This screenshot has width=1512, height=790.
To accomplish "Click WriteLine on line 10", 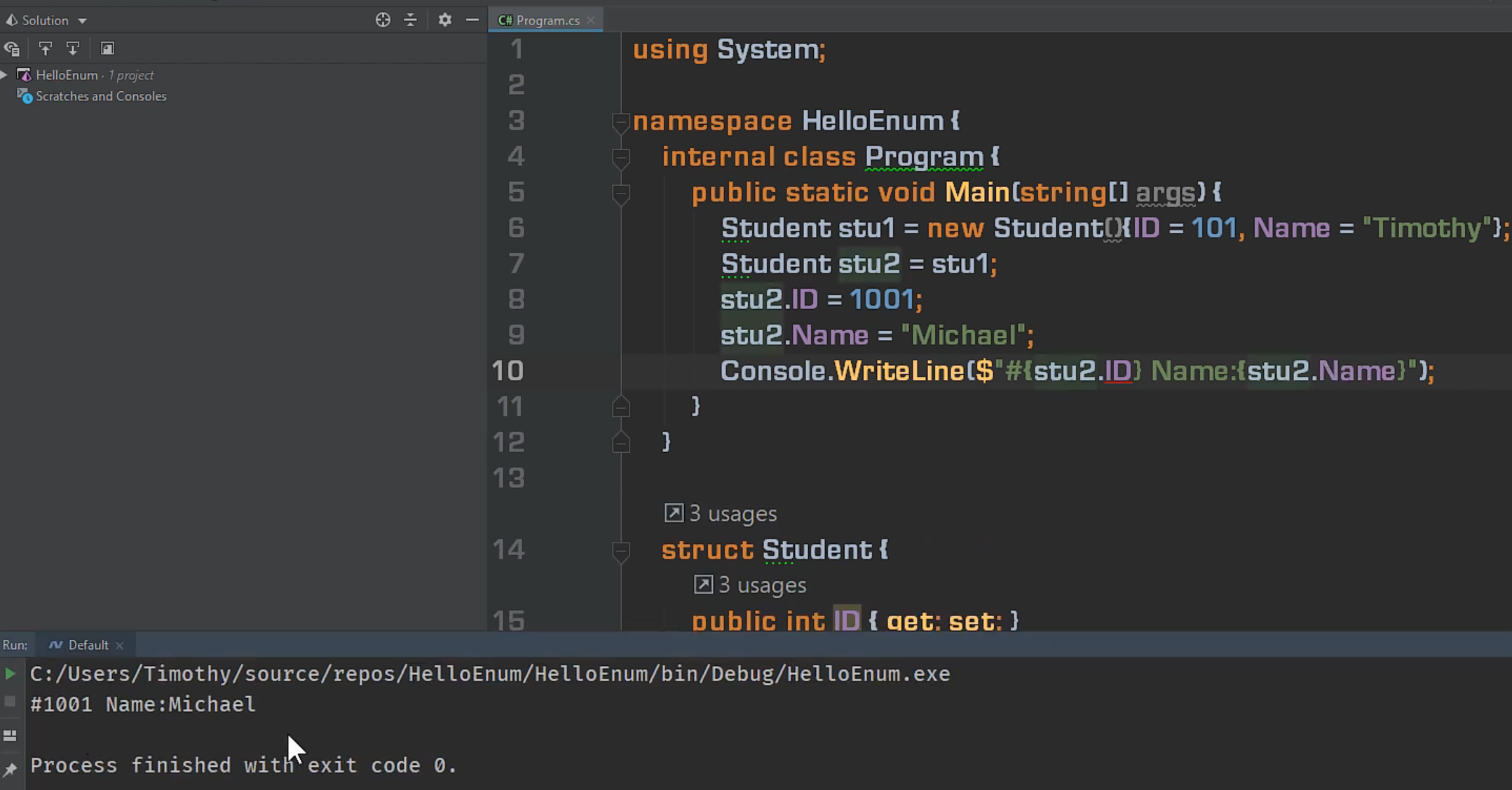I will (899, 371).
